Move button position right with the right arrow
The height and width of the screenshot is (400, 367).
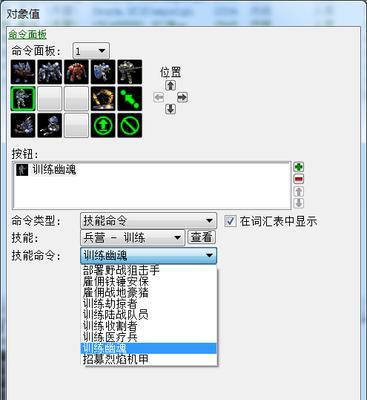click(x=182, y=97)
